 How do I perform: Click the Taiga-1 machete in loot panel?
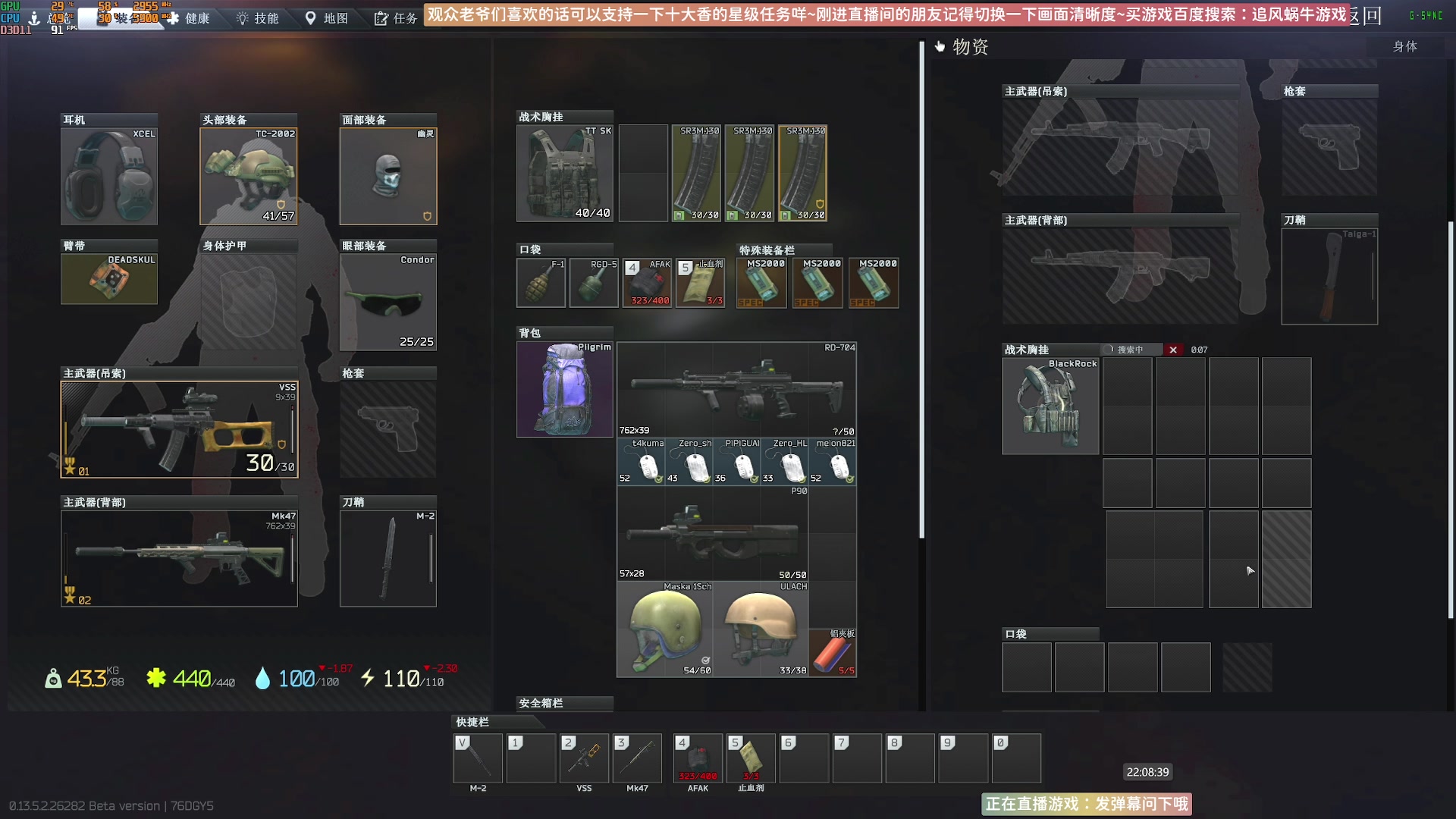(1329, 277)
